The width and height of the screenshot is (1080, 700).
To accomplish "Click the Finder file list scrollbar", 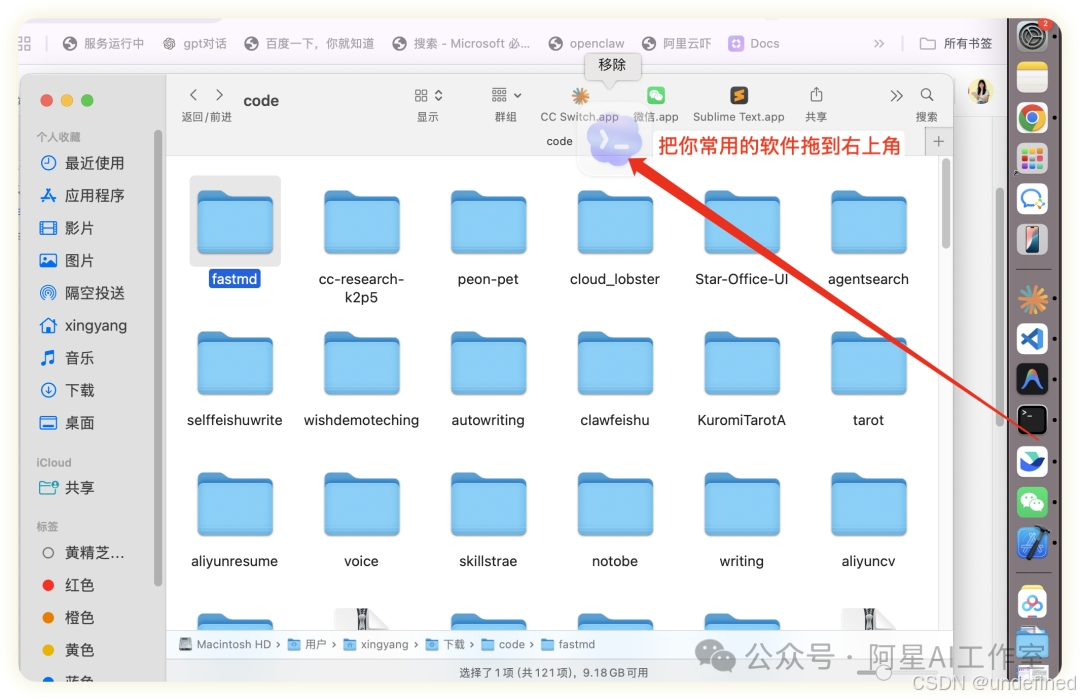I will (x=946, y=205).
